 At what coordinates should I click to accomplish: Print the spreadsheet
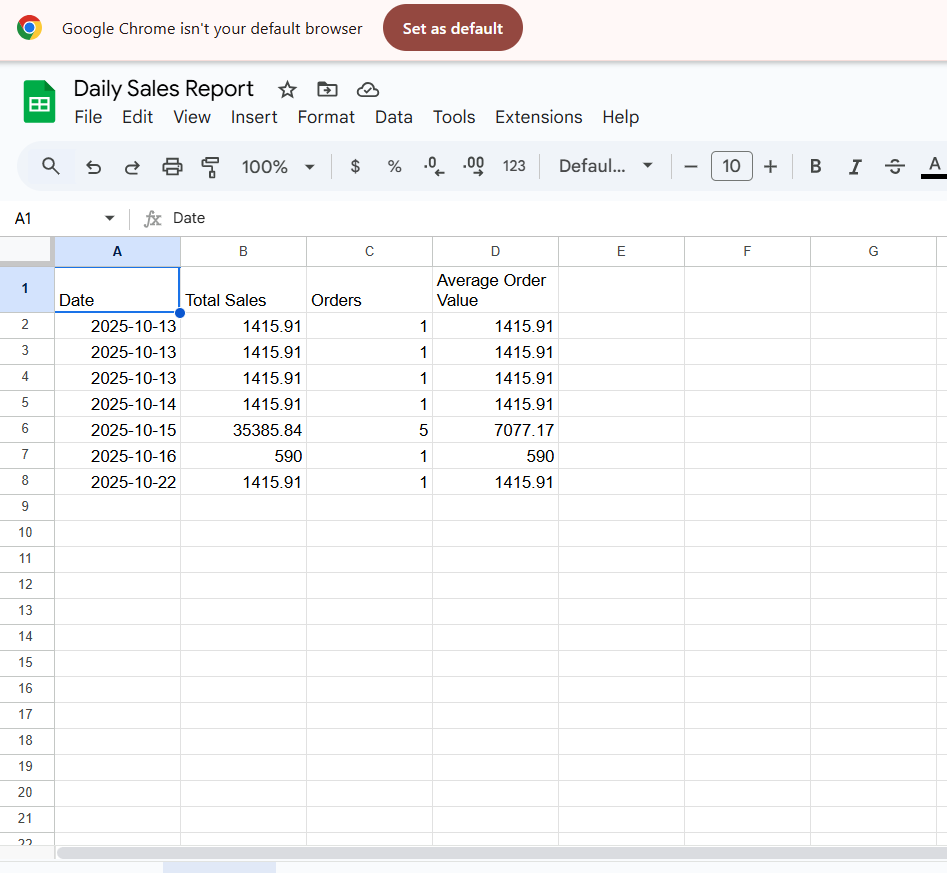click(x=172, y=167)
